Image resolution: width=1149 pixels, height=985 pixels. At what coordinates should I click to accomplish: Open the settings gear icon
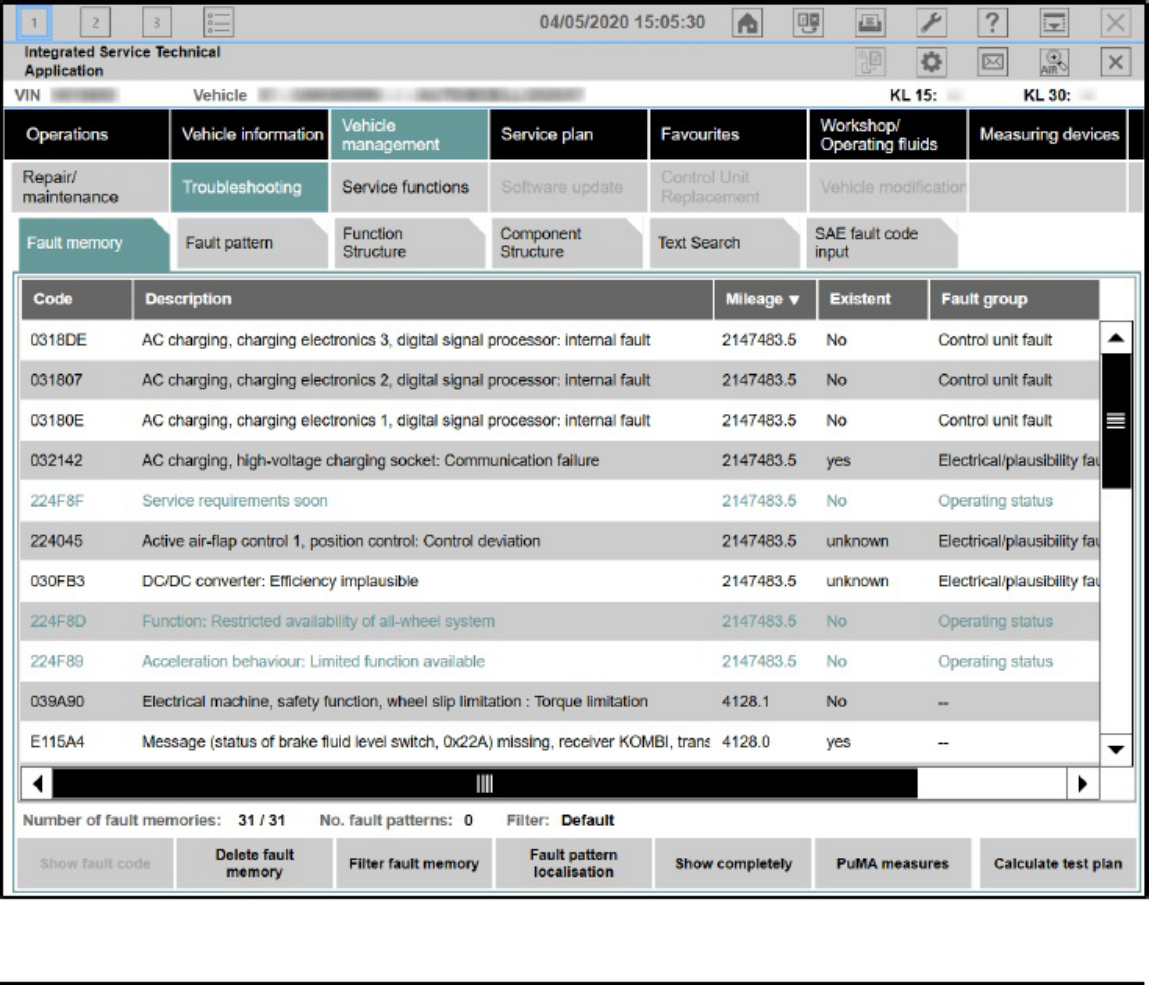931,62
